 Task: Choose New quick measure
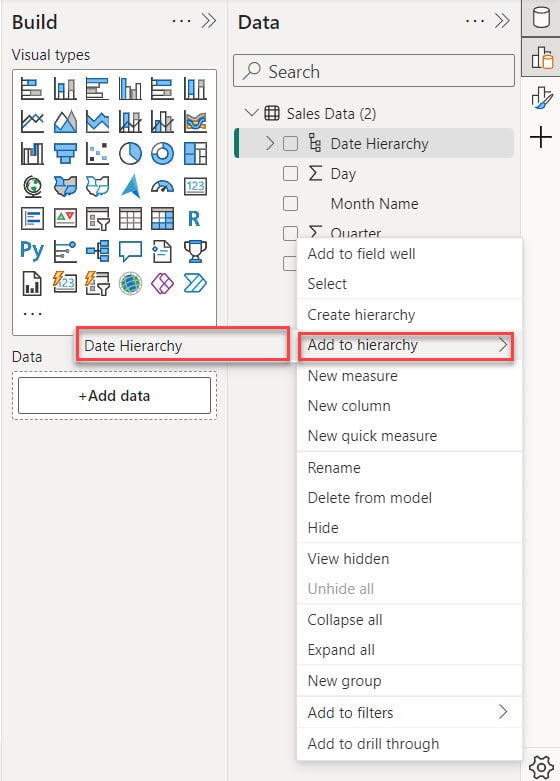pyautogui.click(x=409, y=436)
